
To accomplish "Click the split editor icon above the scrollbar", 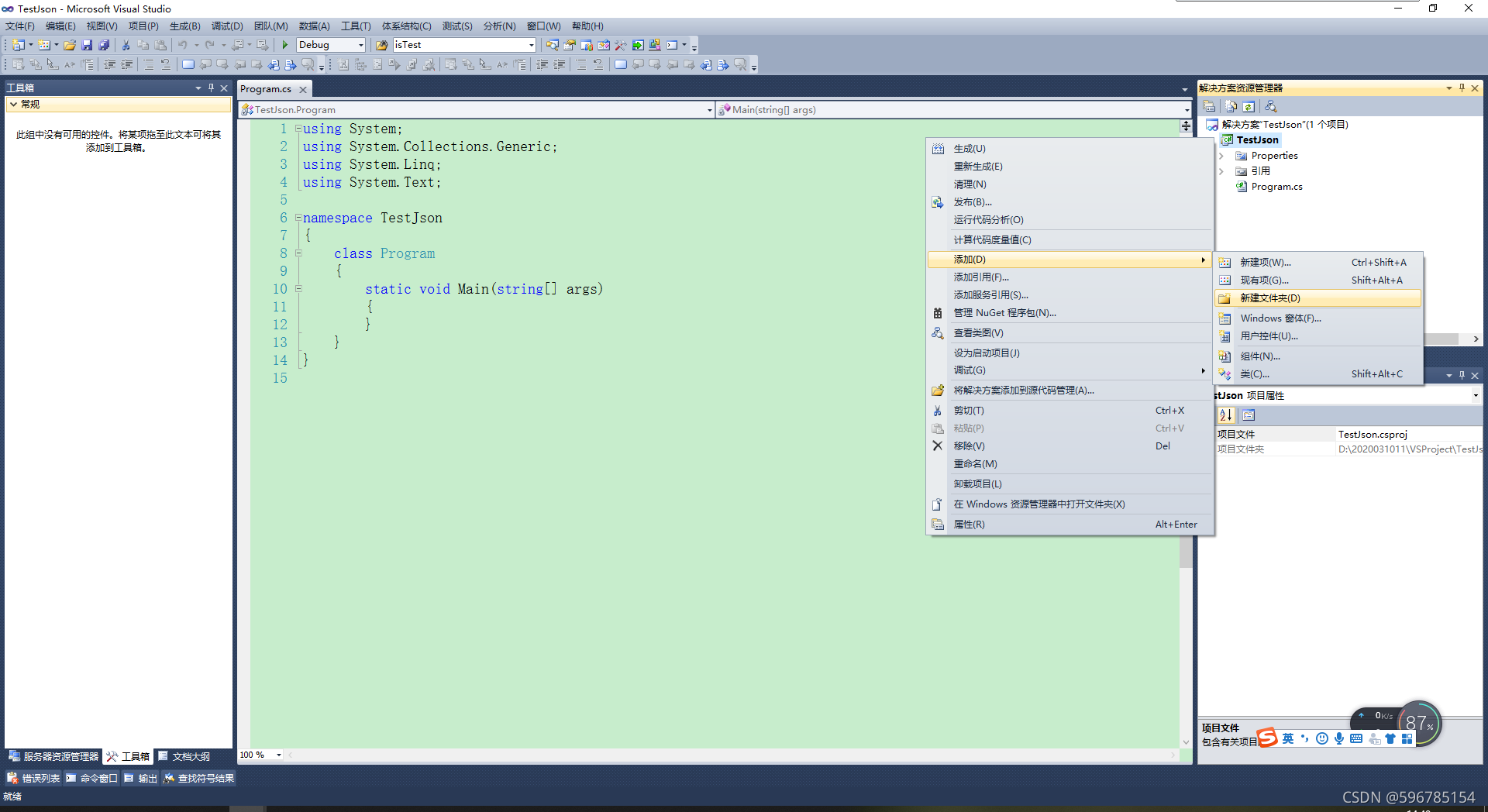I will [1186, 126].
